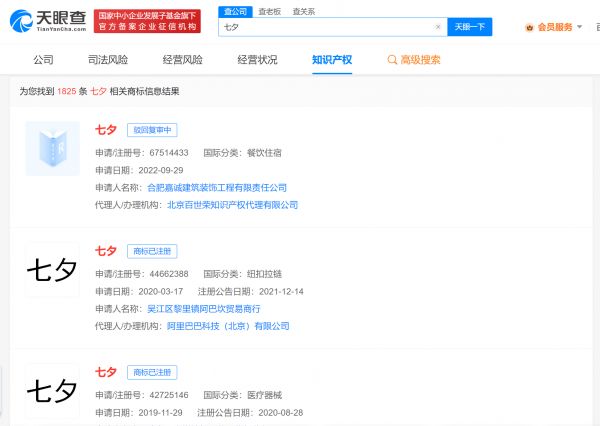Open the 经营风险 tab

pyautogui.click(x=183, y=60)
